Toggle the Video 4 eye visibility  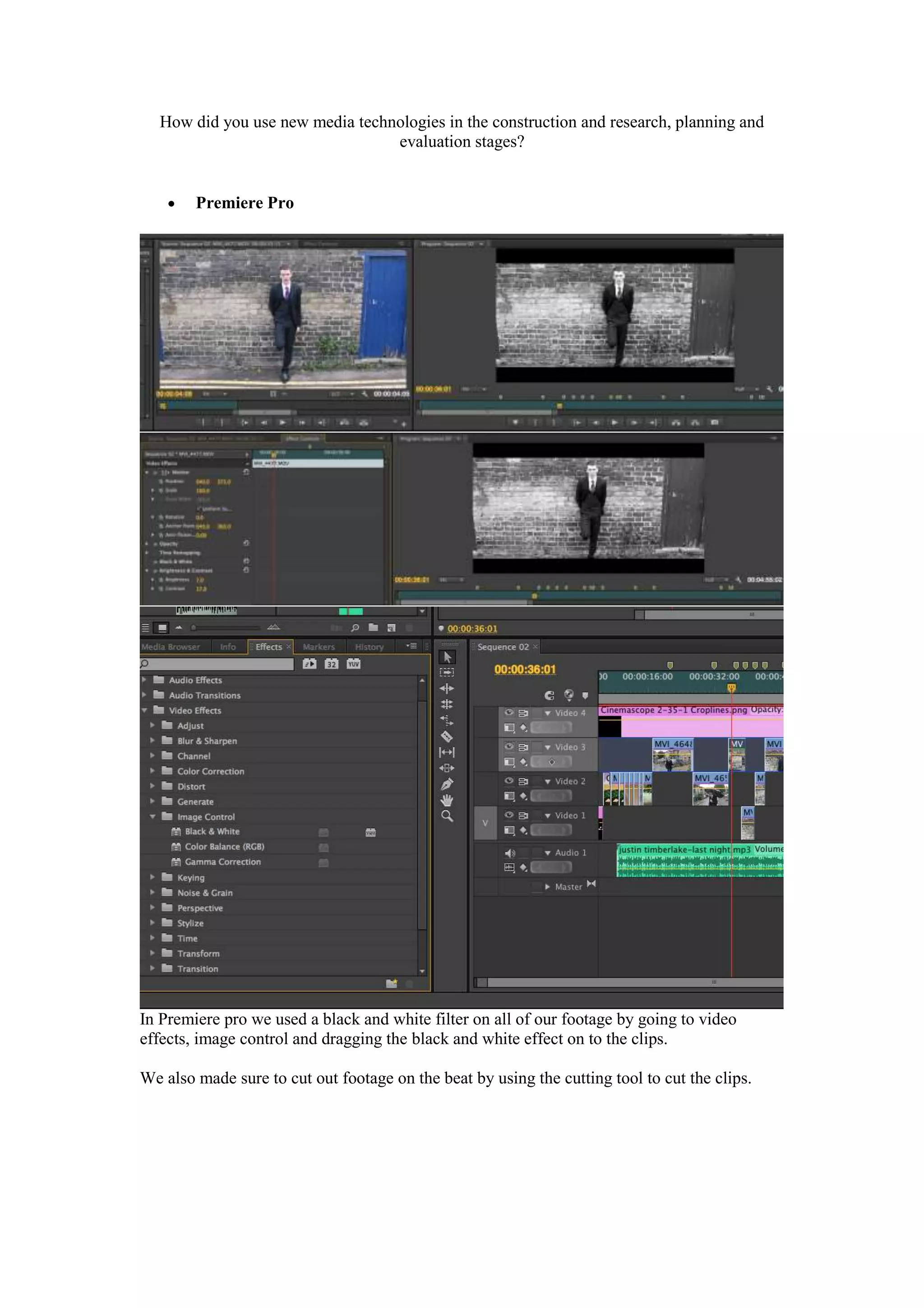coord(509,712)
